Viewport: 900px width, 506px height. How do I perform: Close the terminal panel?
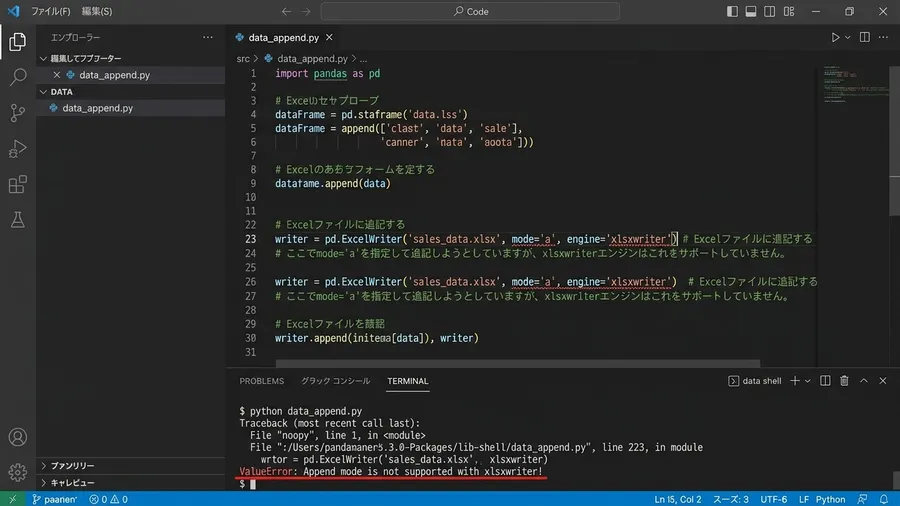pos(883,381)
